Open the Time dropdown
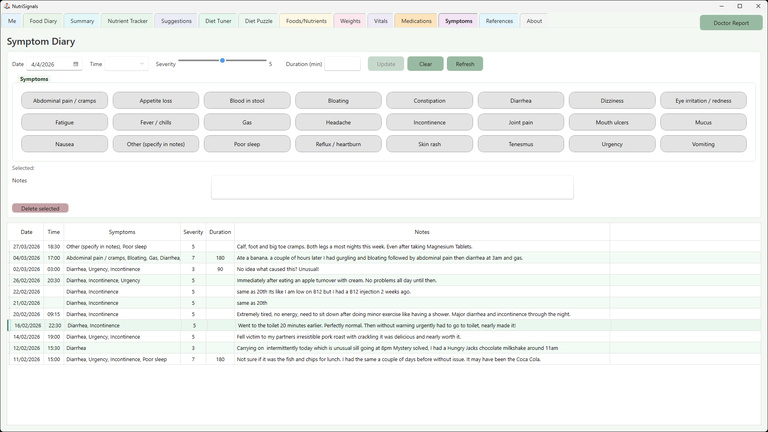 point(126,64)
